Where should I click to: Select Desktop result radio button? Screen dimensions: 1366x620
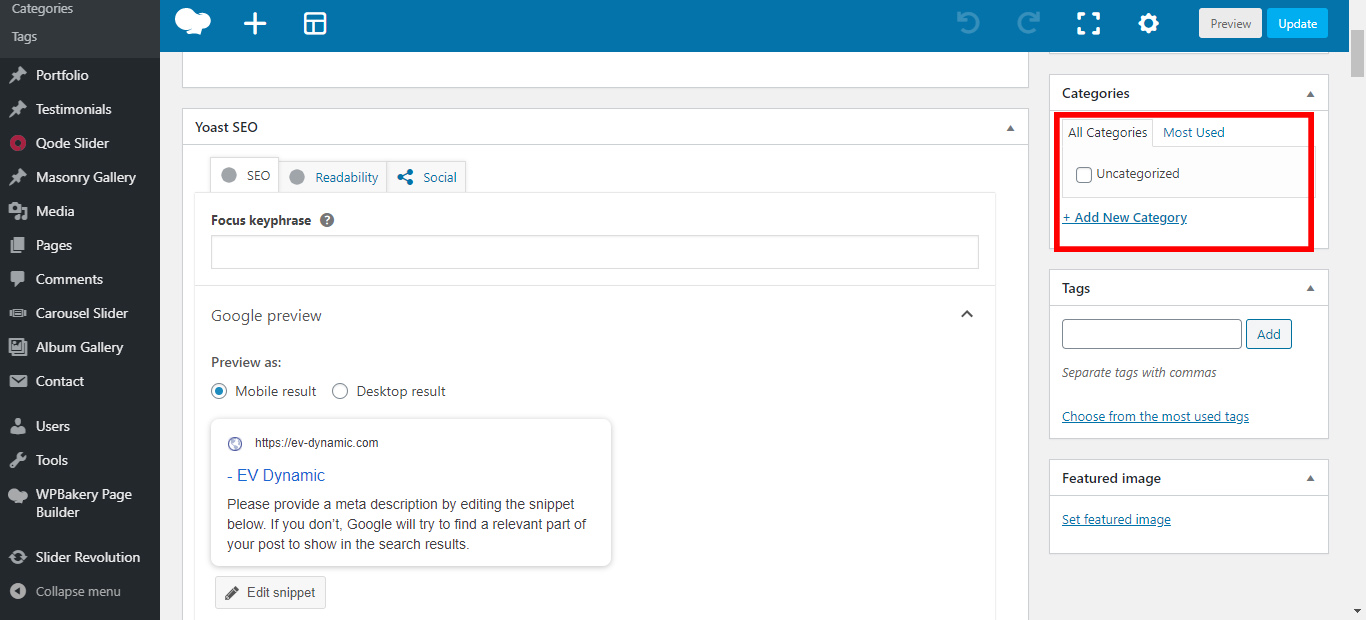point(340,391)
